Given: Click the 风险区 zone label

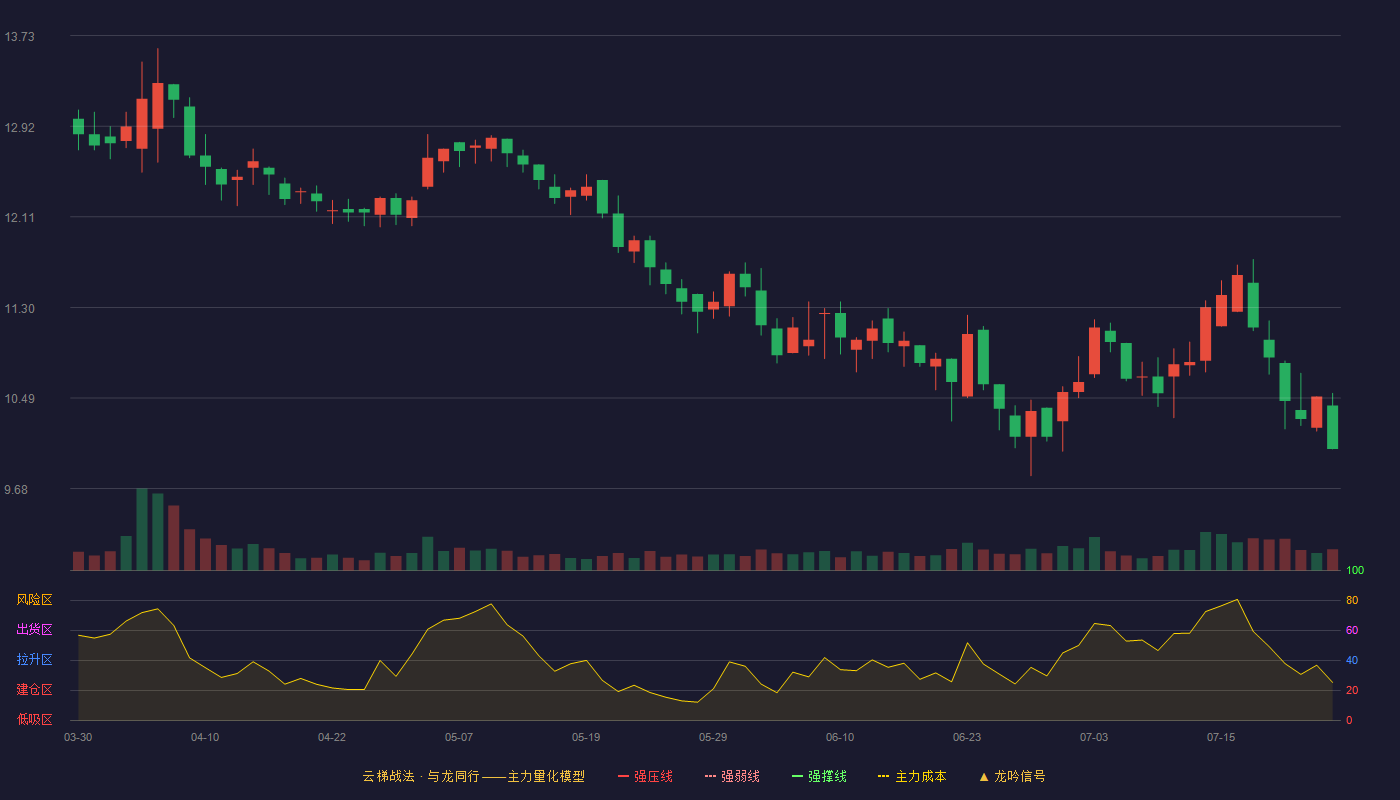Looking at the screenshot, I should pyautogui.click(x=34, y=600).
